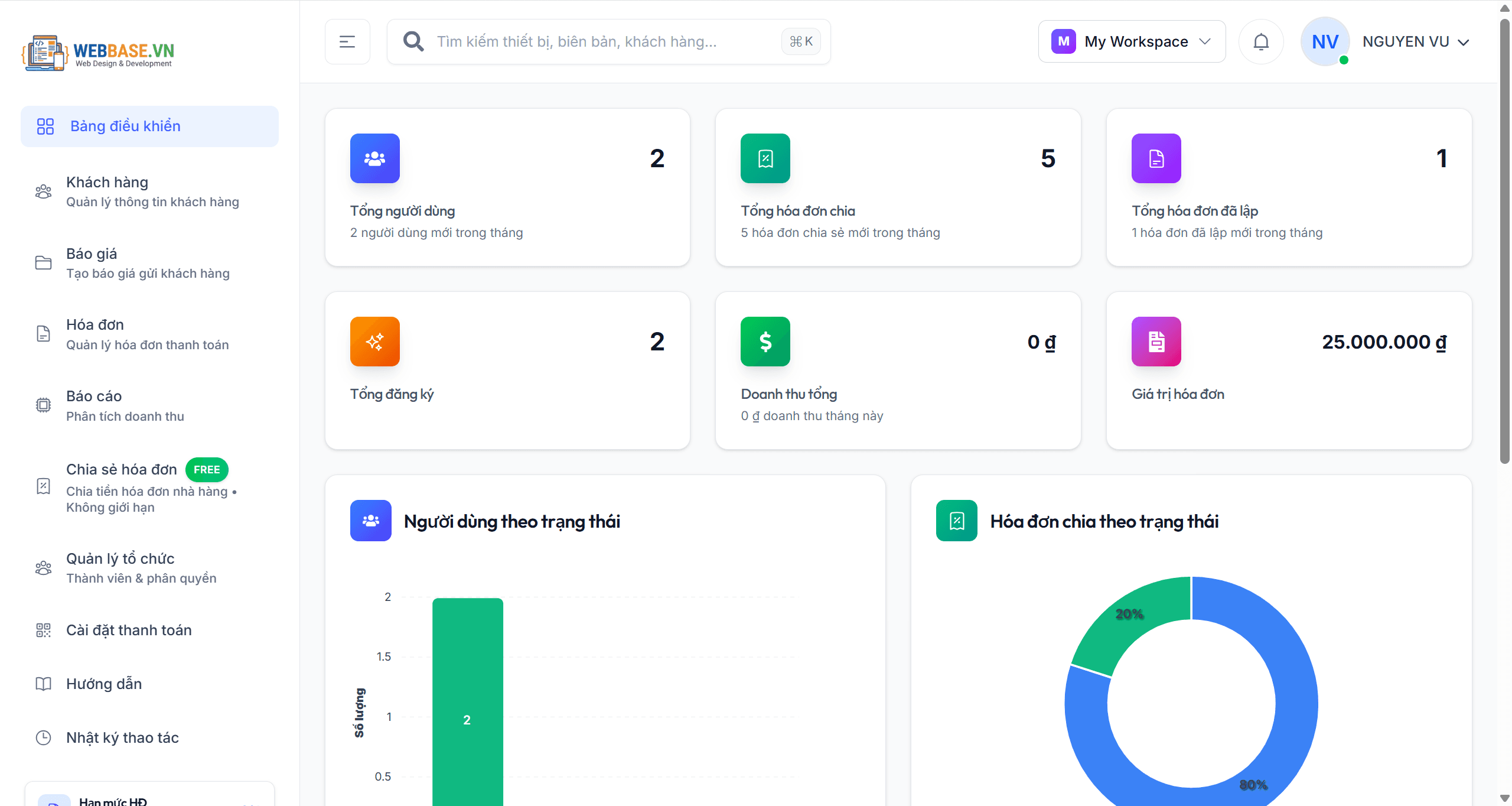Click the Tổng đăng ký card title
1512x806 pixels.
(x=392, y=394)
